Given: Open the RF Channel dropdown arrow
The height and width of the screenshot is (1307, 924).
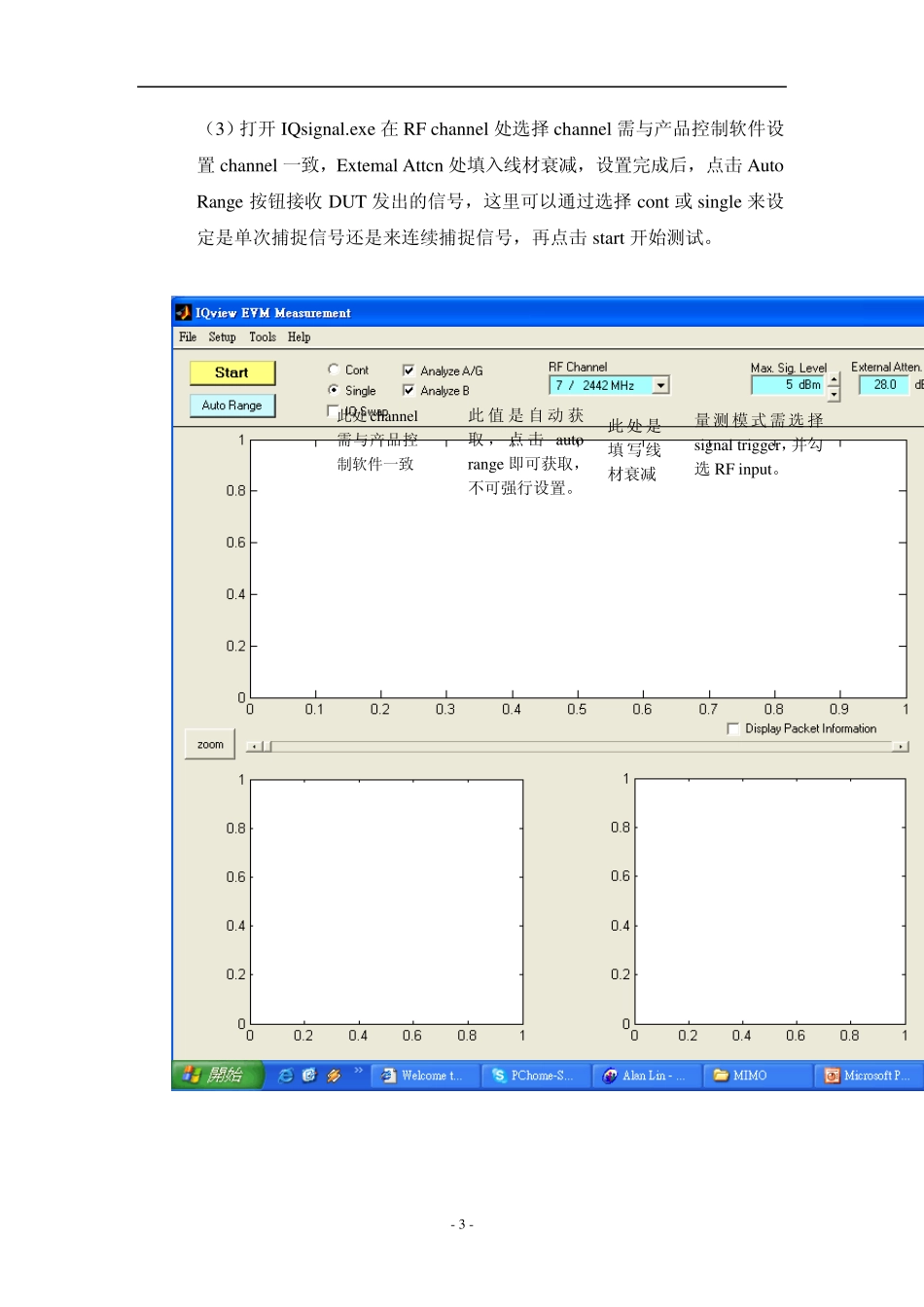Looking at the screenshot, I should click(x=660, y=385).
